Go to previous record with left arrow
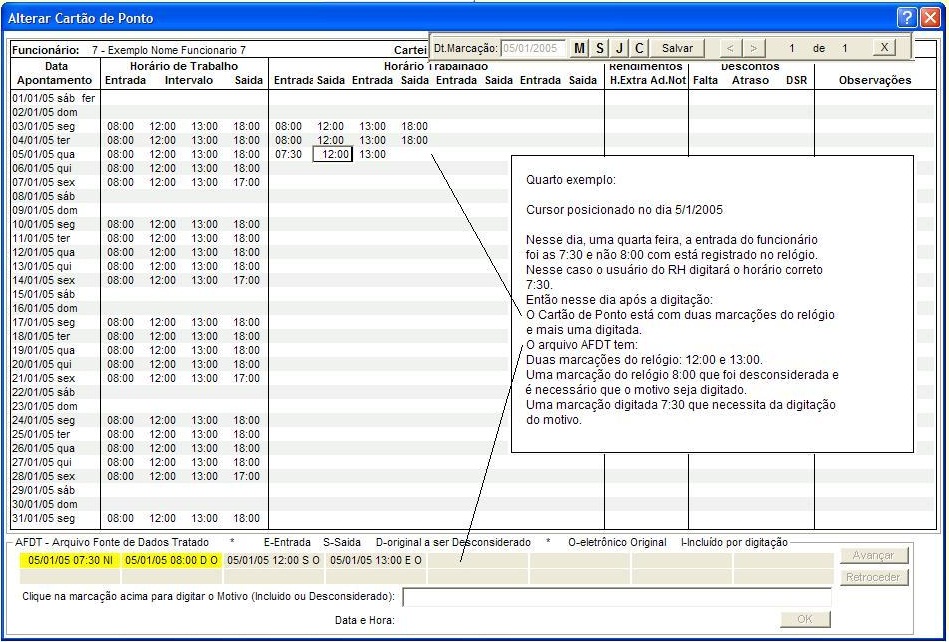The image size is (949, 642). click(731, 48)
